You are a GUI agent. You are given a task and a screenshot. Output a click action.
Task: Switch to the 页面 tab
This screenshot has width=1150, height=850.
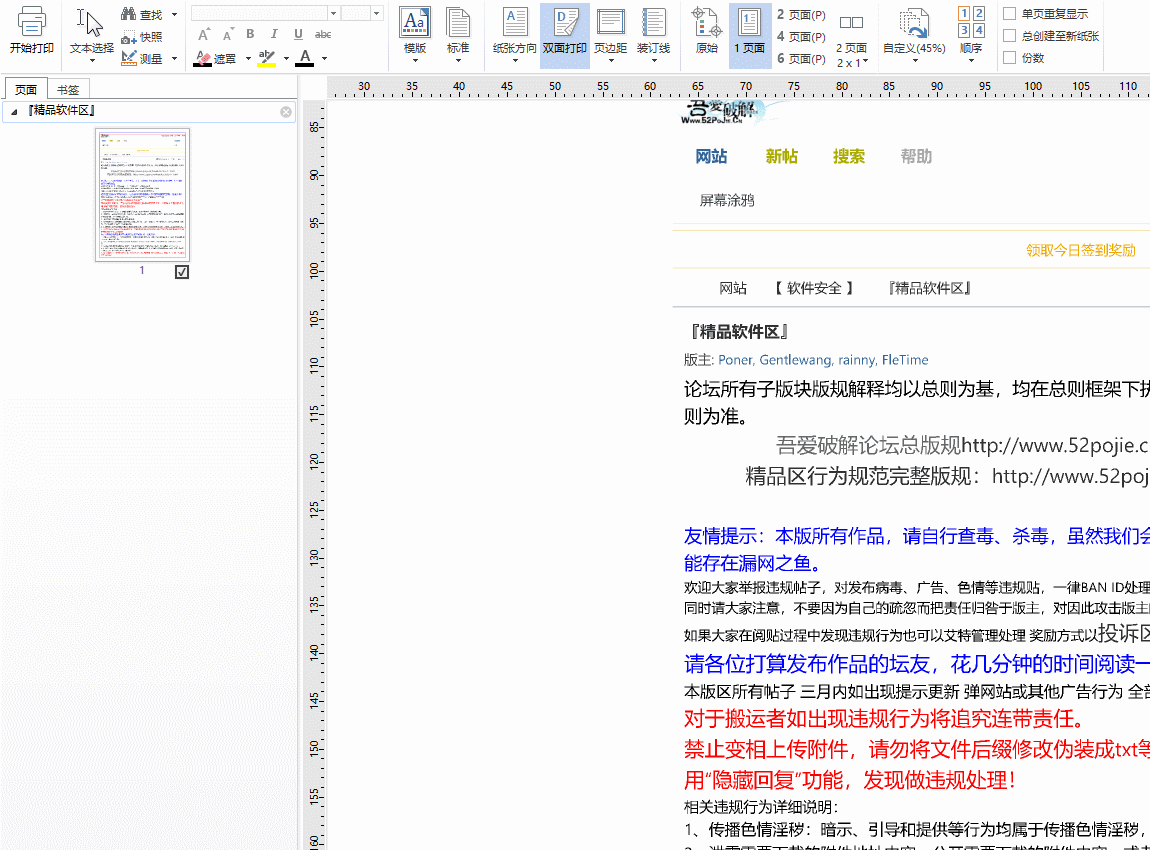coord(26,89)
